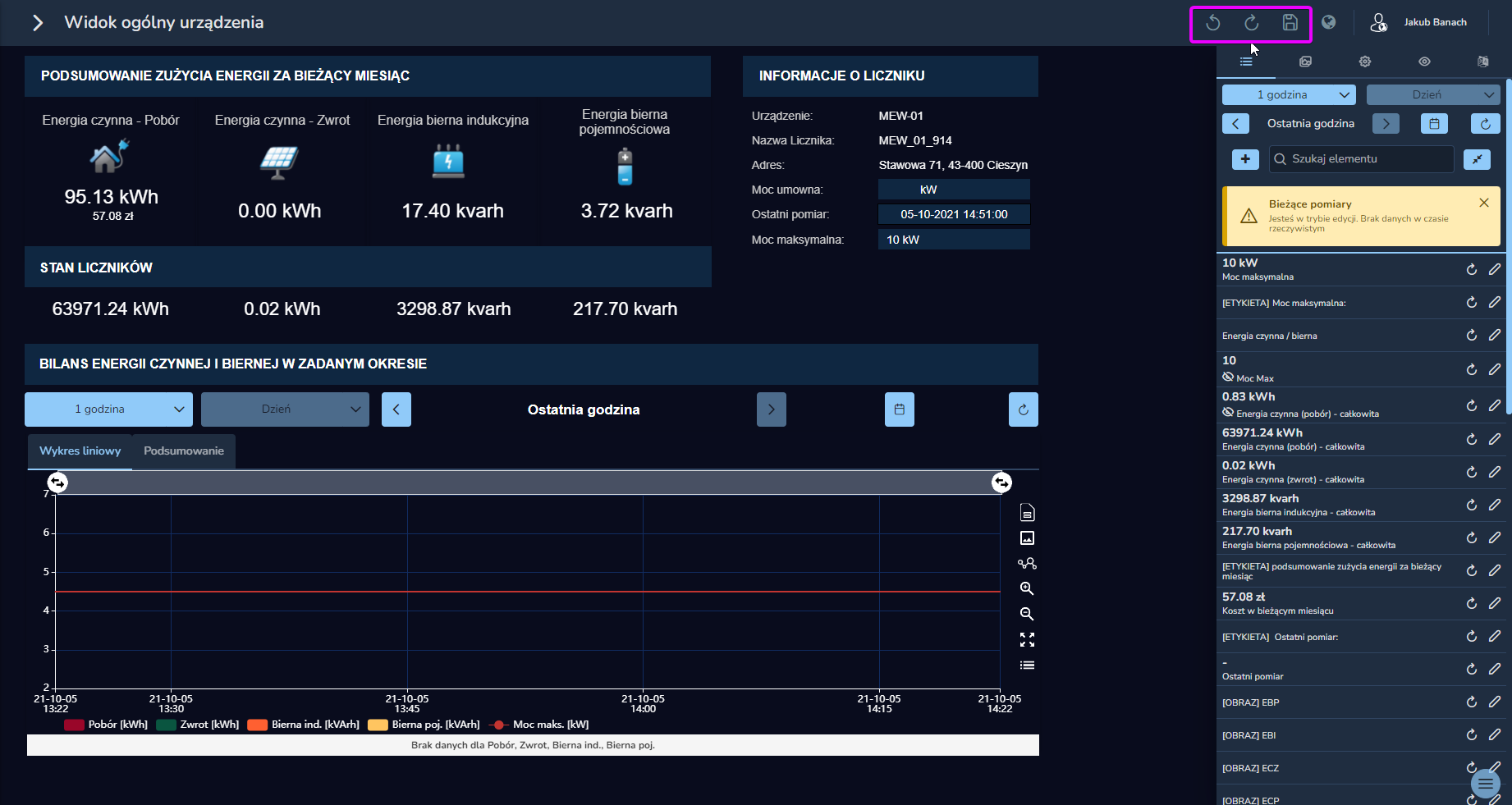Open the 1 godzina dropdown in right panel

pos(1289,95)
